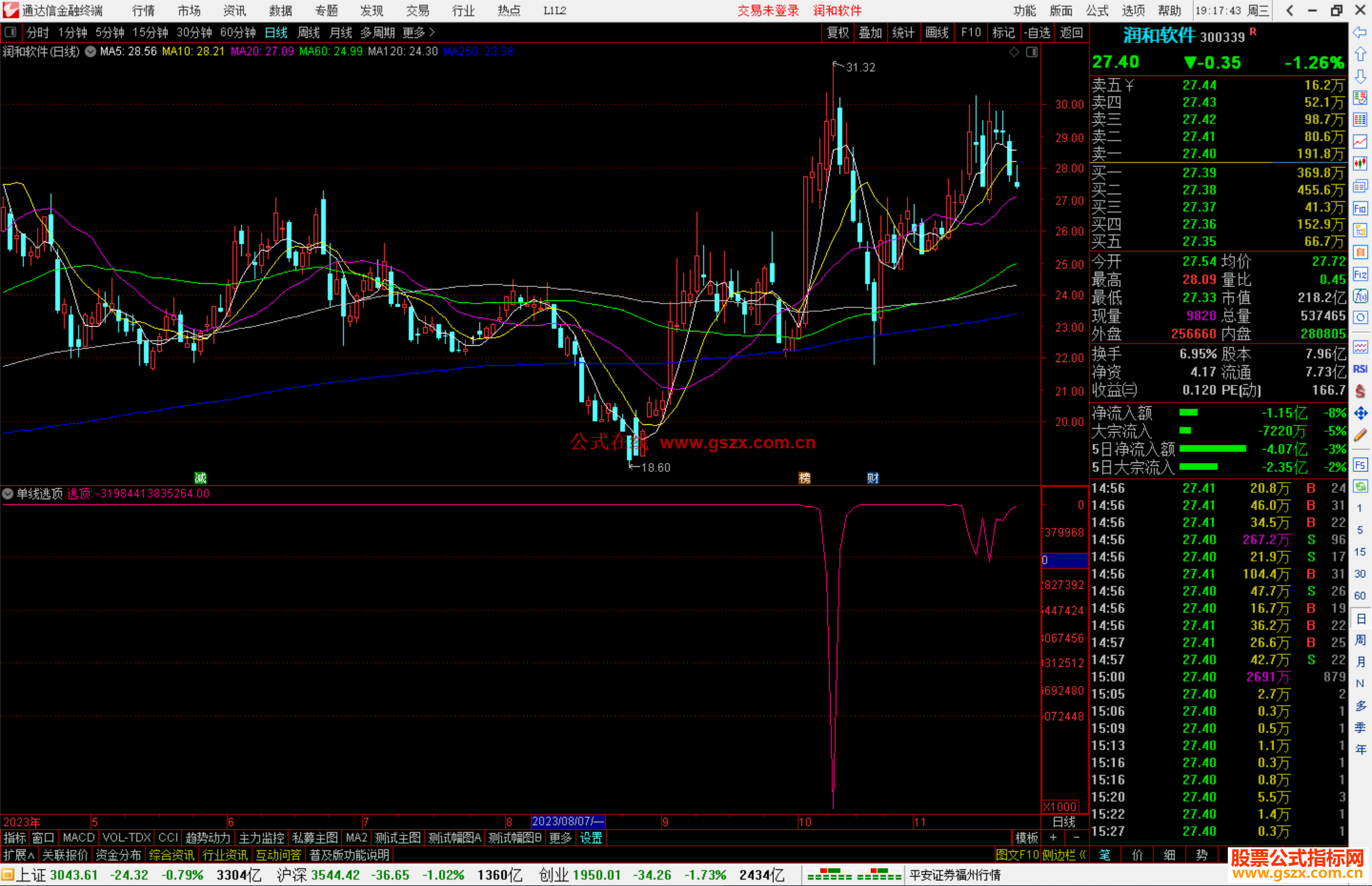Image resolution: width=1372 pixels, height=886 pixels.
Task: Click the 复权 button
Action: pyautogui.click(x=838, y=32)
